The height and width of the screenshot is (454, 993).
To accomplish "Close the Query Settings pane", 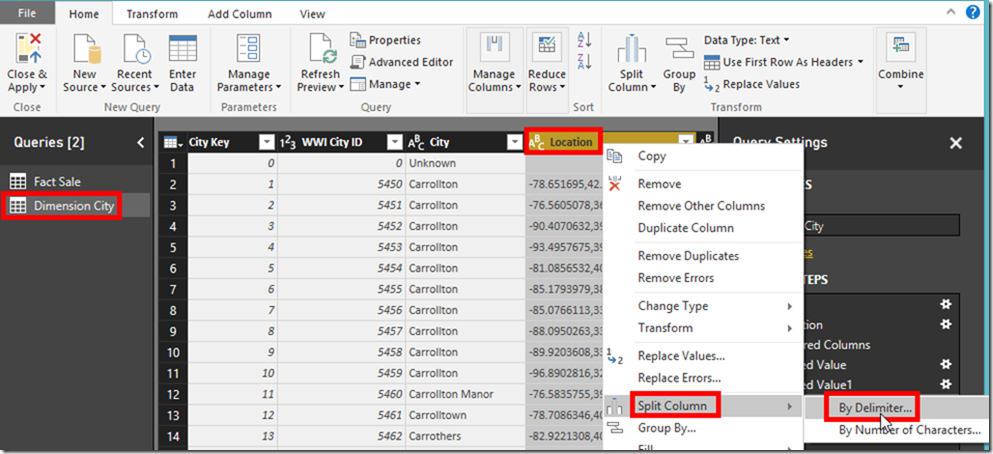I will (956, 143).
